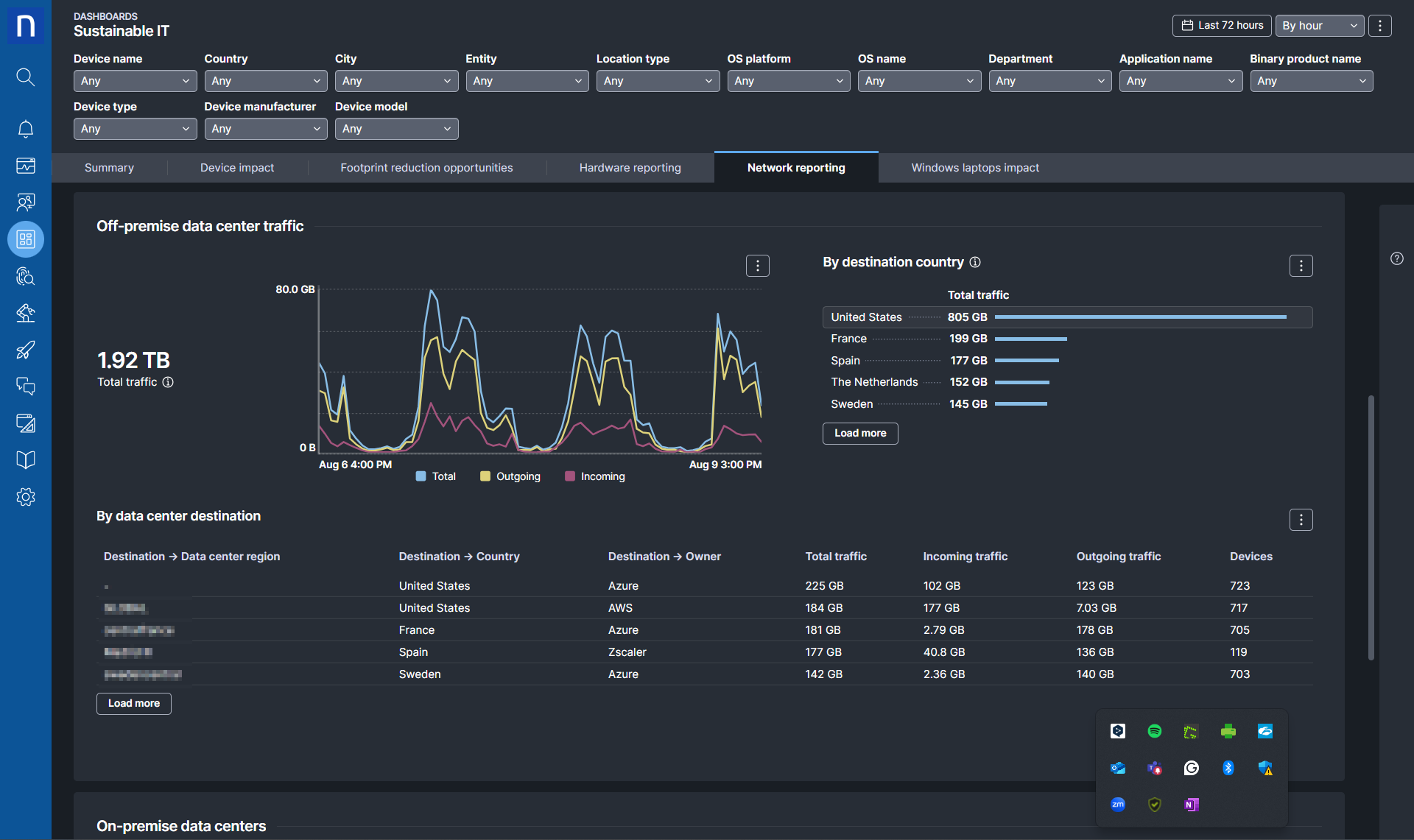Click the Bluetooth tray icon
1414x840 pixels.
tap(1228, 768)
